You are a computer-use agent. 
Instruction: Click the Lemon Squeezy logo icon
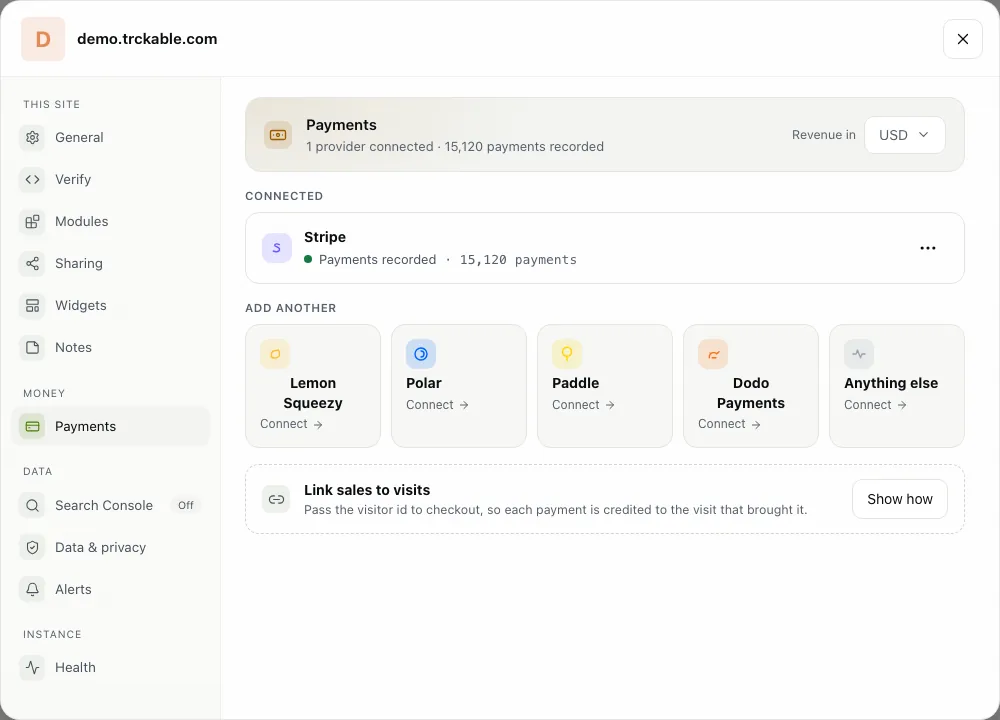(x=275, y=354)
